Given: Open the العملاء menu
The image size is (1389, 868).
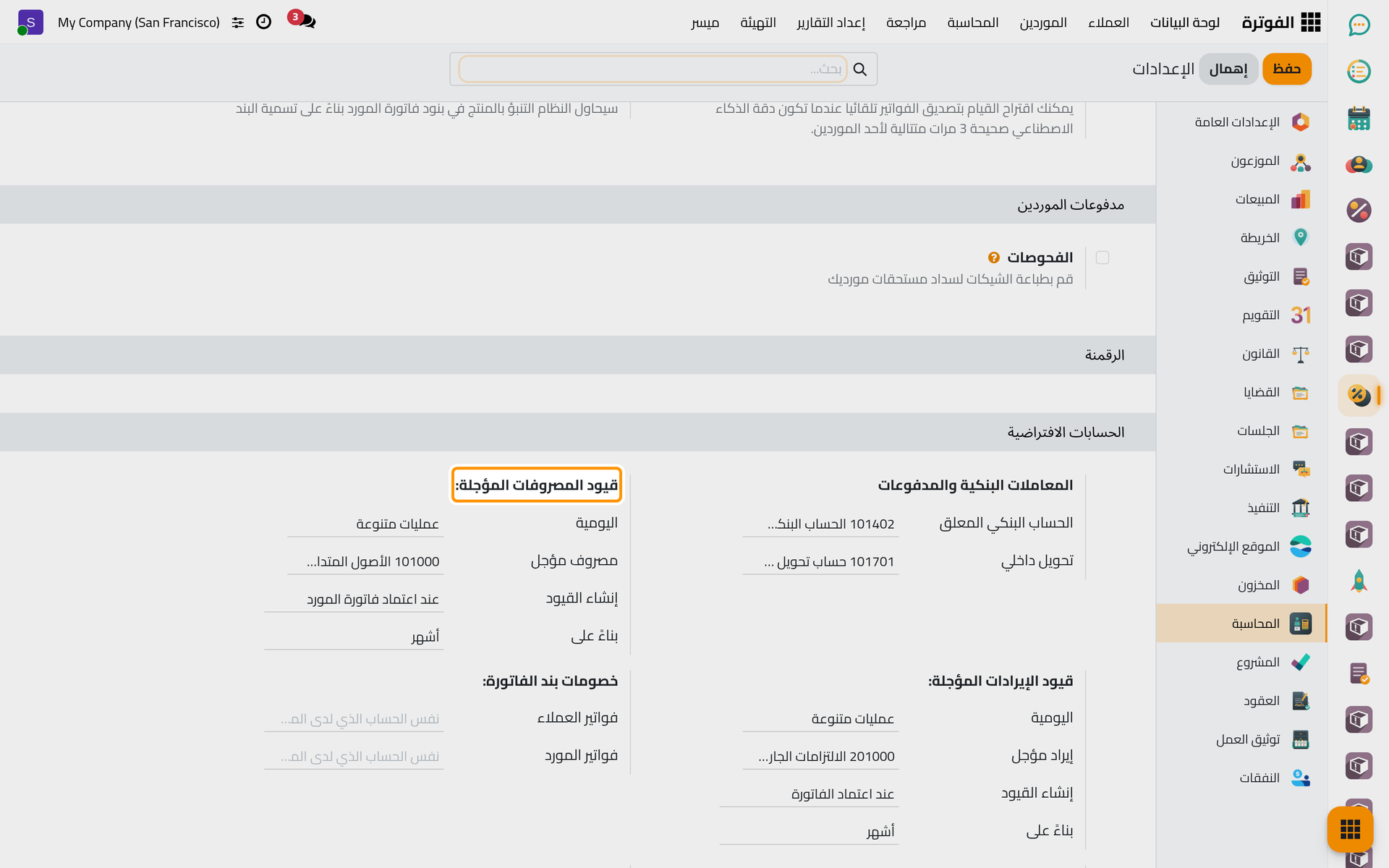Looking at the screenshot, I should (1108, 22).
